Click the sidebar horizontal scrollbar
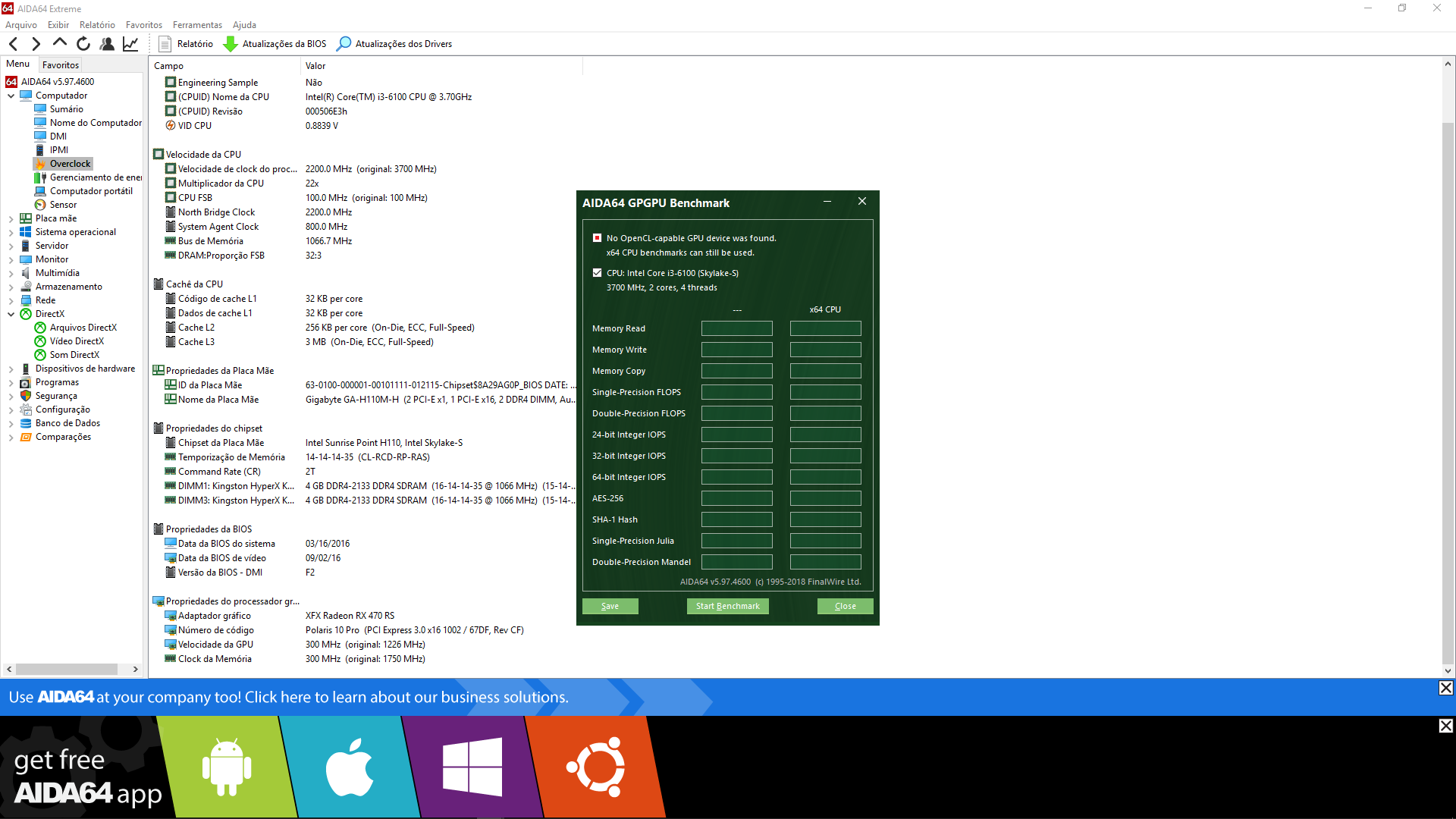Viewport: 1456px width, 819px height. point(67,669)
